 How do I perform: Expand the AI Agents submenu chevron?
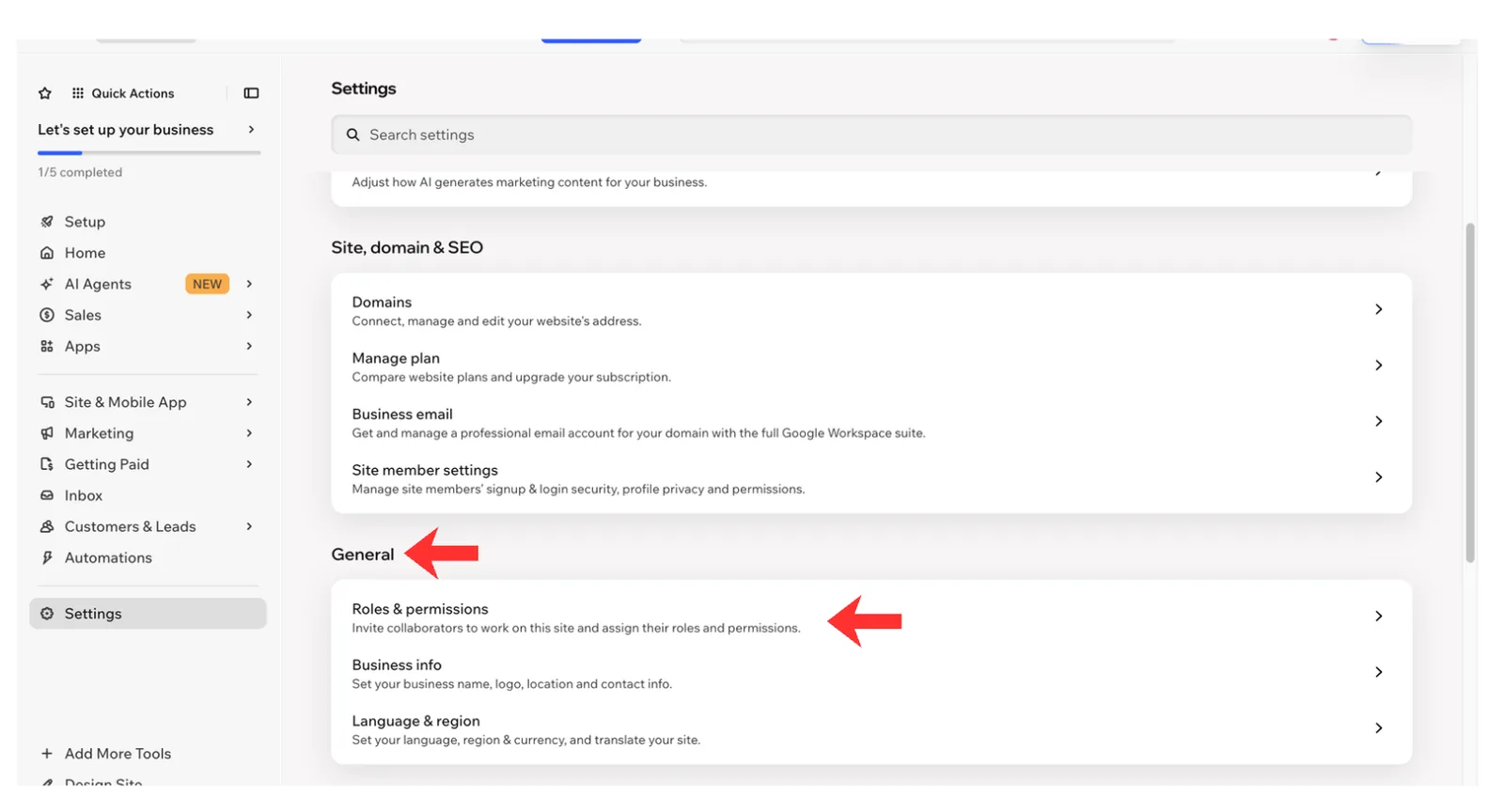point(249,284)
